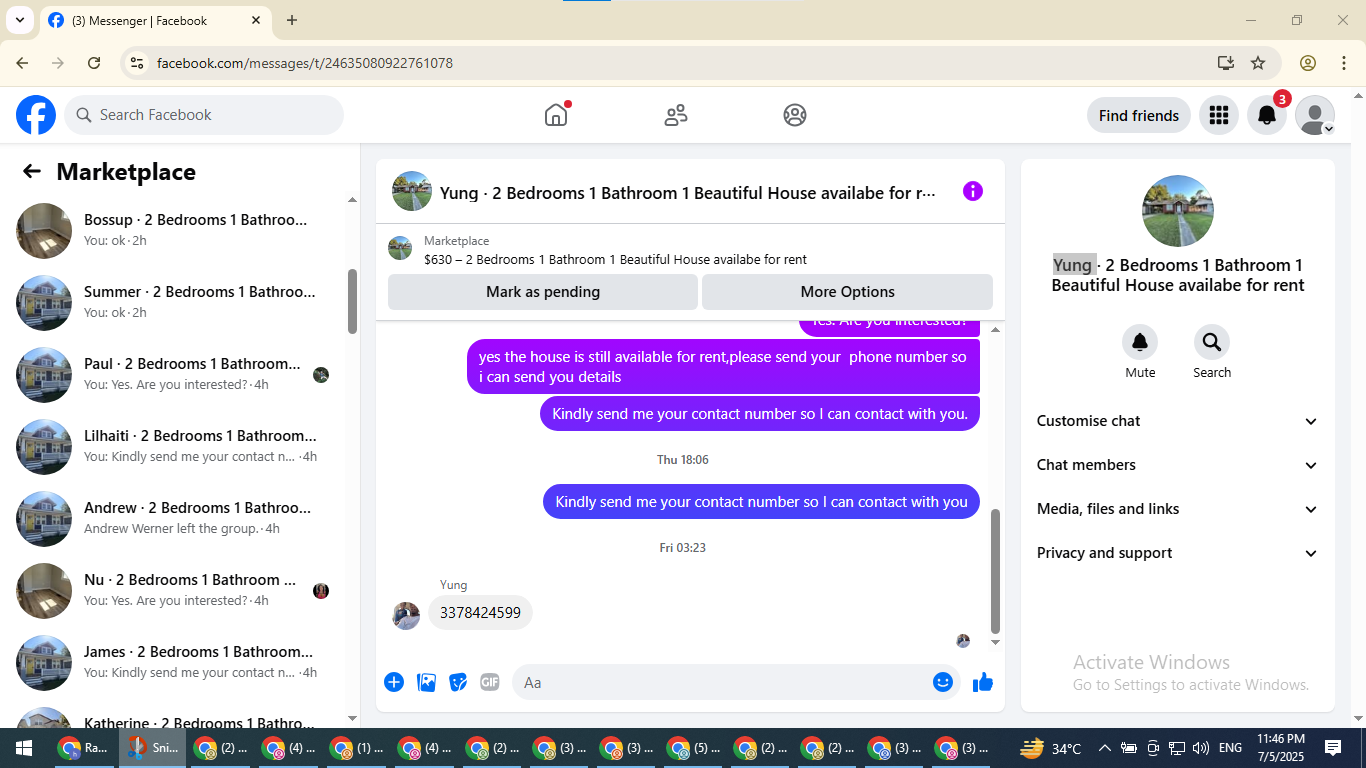This screenshot has height=768, width=1366.
Task: Search in conversation with the magnifier icon
Action: [1212, 343]
